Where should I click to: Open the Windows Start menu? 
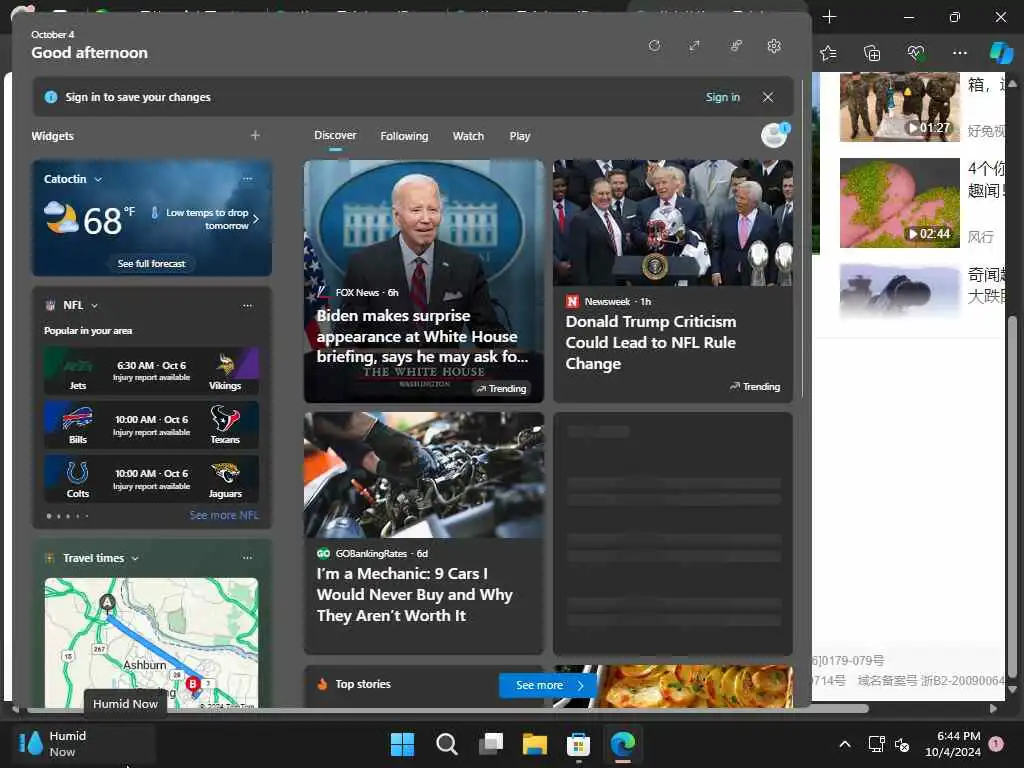(x=402, y=744)
